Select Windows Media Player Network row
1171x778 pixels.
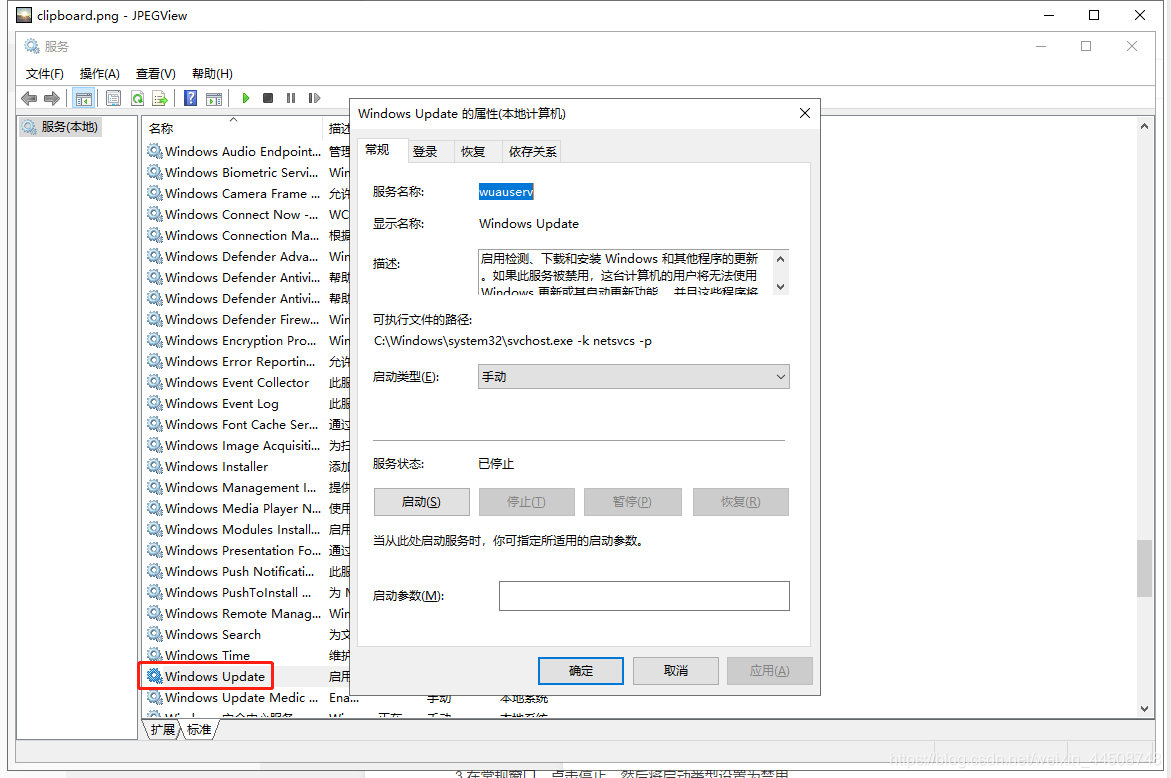pyautogui.click(x=243, y=508)
